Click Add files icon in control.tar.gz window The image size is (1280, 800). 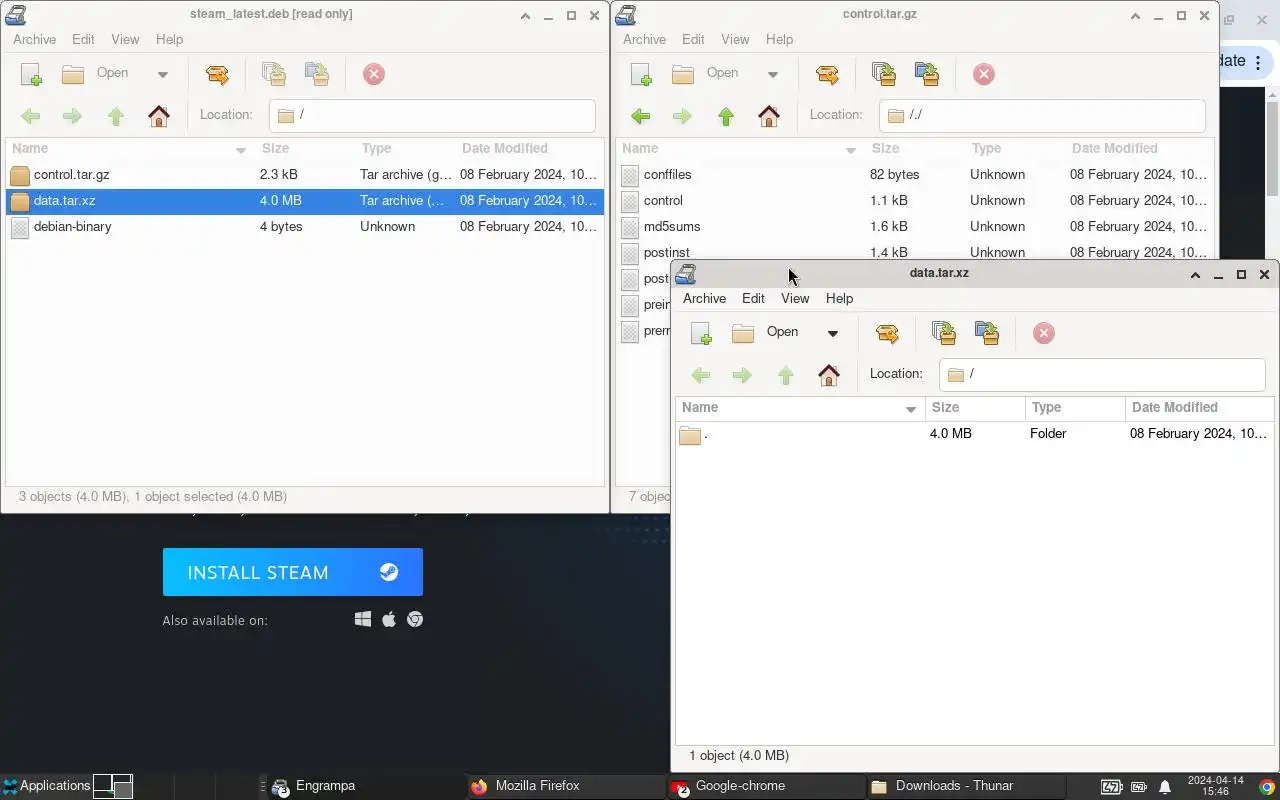pyautogui.click(x=883, y=74)
